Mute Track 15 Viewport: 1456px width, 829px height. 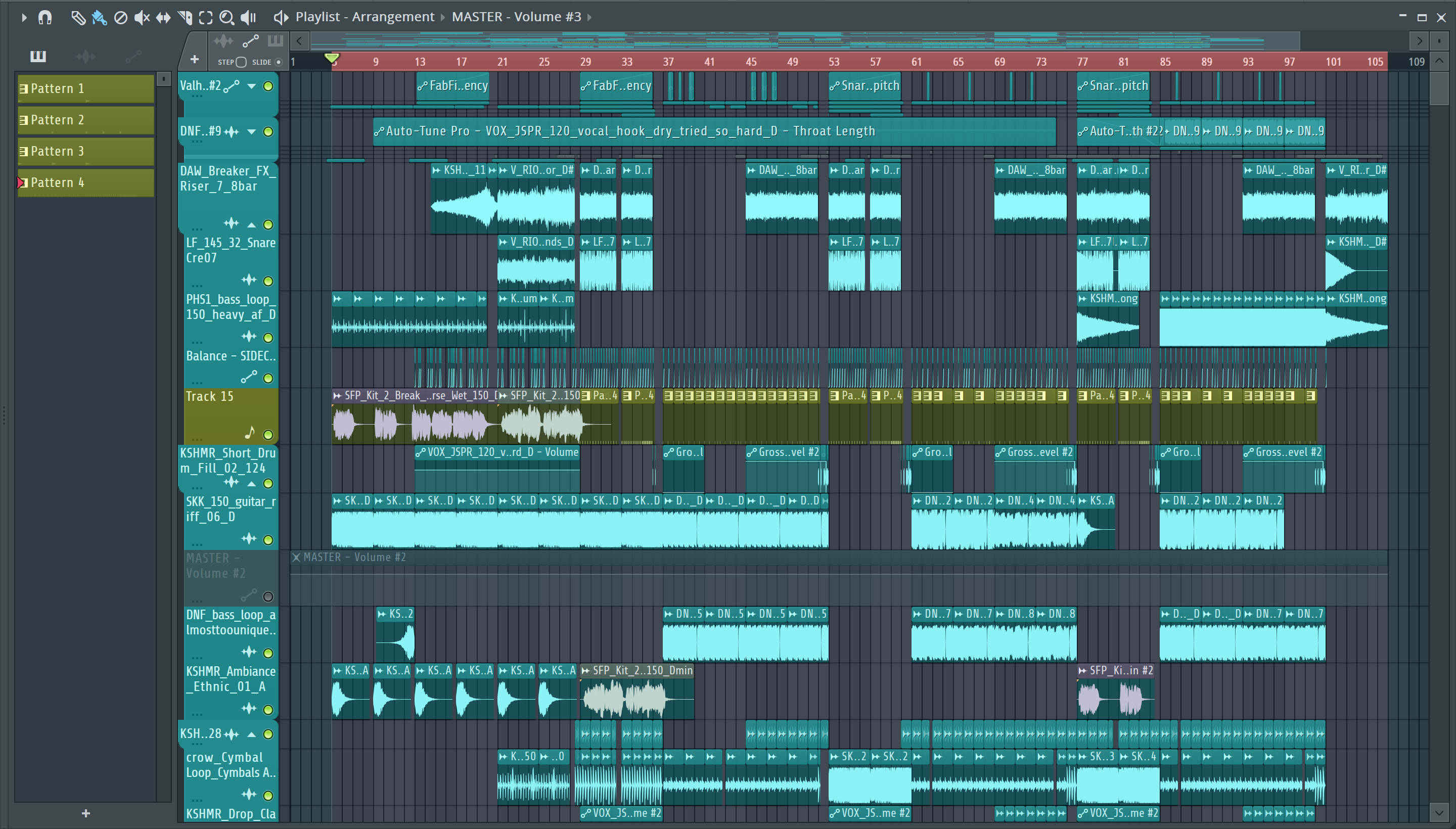pyautogui.click(x=267, y=434)
